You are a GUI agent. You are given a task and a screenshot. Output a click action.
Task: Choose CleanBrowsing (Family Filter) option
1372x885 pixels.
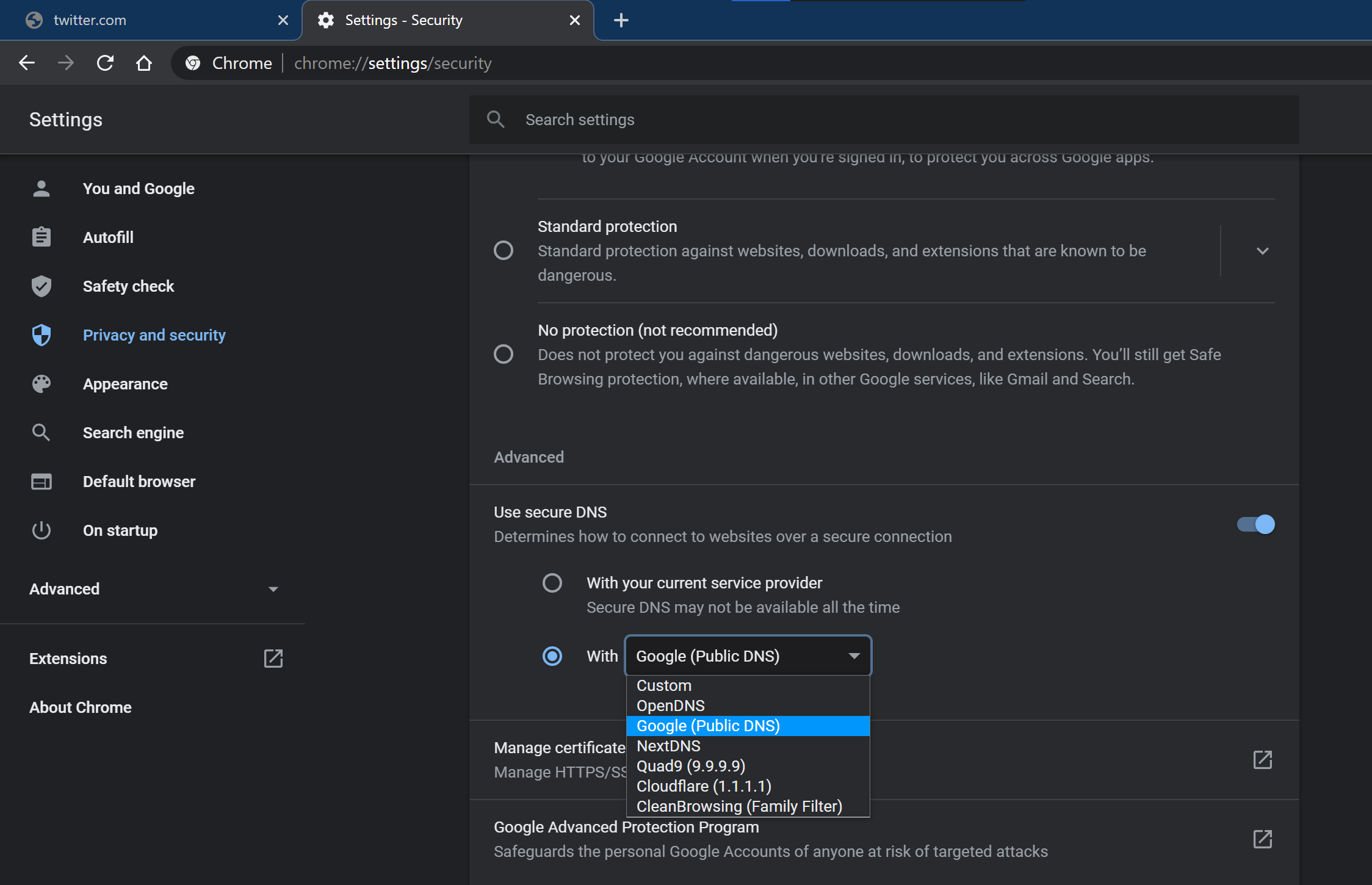(x=748, y=807)
